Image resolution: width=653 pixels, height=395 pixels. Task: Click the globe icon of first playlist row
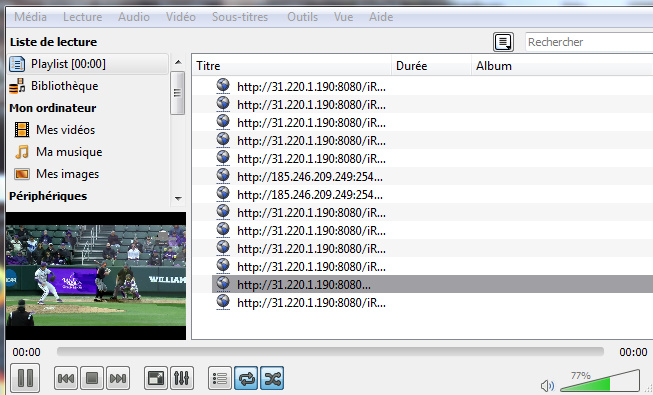tap(223, 85)
